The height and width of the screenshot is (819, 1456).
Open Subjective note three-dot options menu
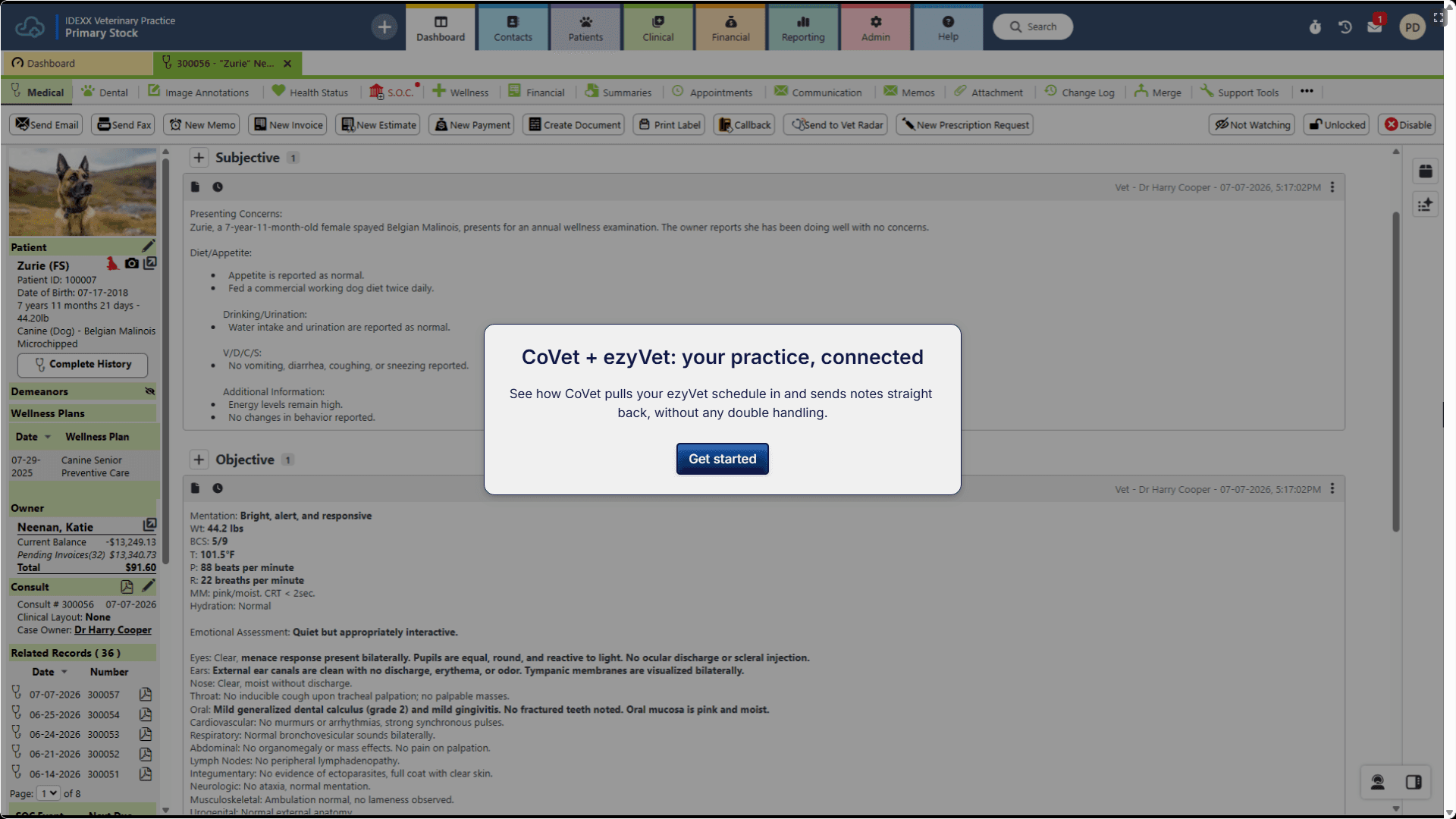pos(1332,187)
